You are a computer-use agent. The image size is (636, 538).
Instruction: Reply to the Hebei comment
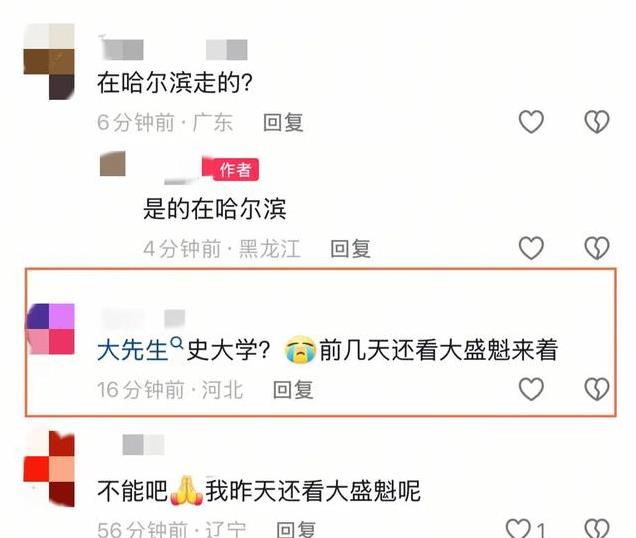point(293,390)
